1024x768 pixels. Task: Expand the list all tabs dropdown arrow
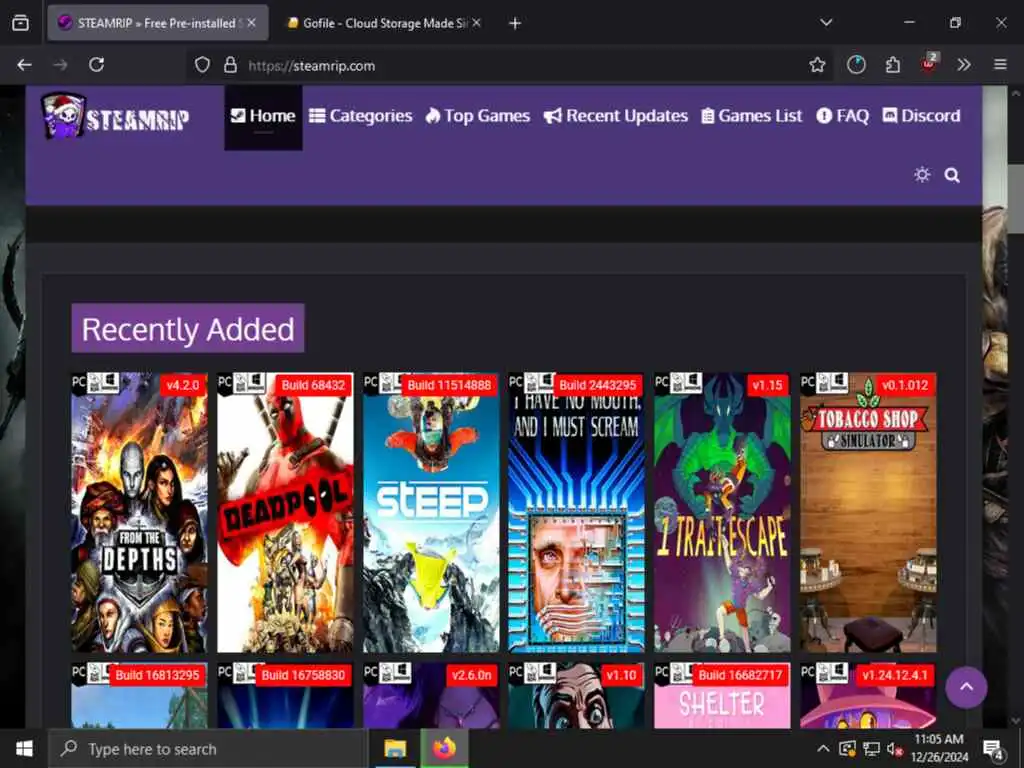[x=826, y=23]
